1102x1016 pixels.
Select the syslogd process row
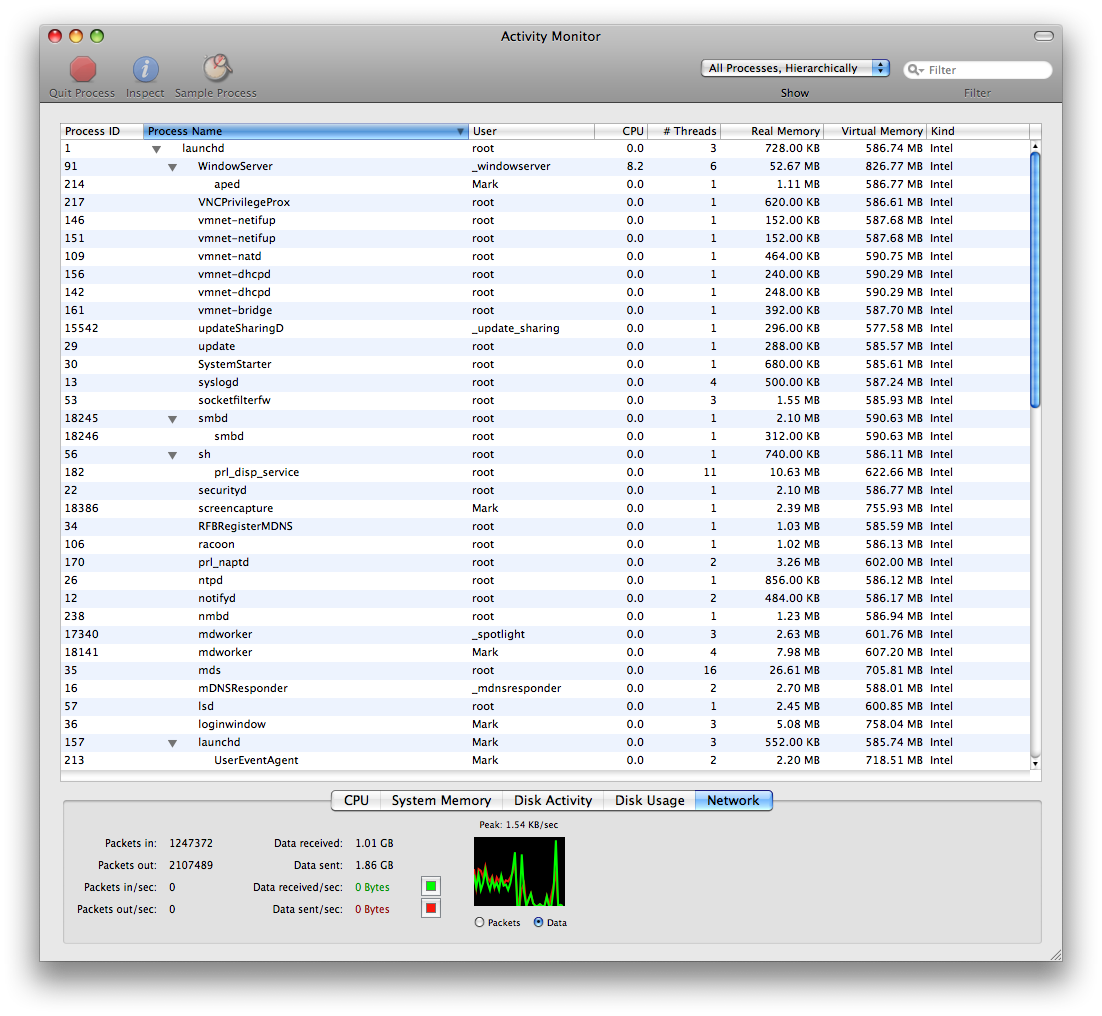(x=545, y=382)
